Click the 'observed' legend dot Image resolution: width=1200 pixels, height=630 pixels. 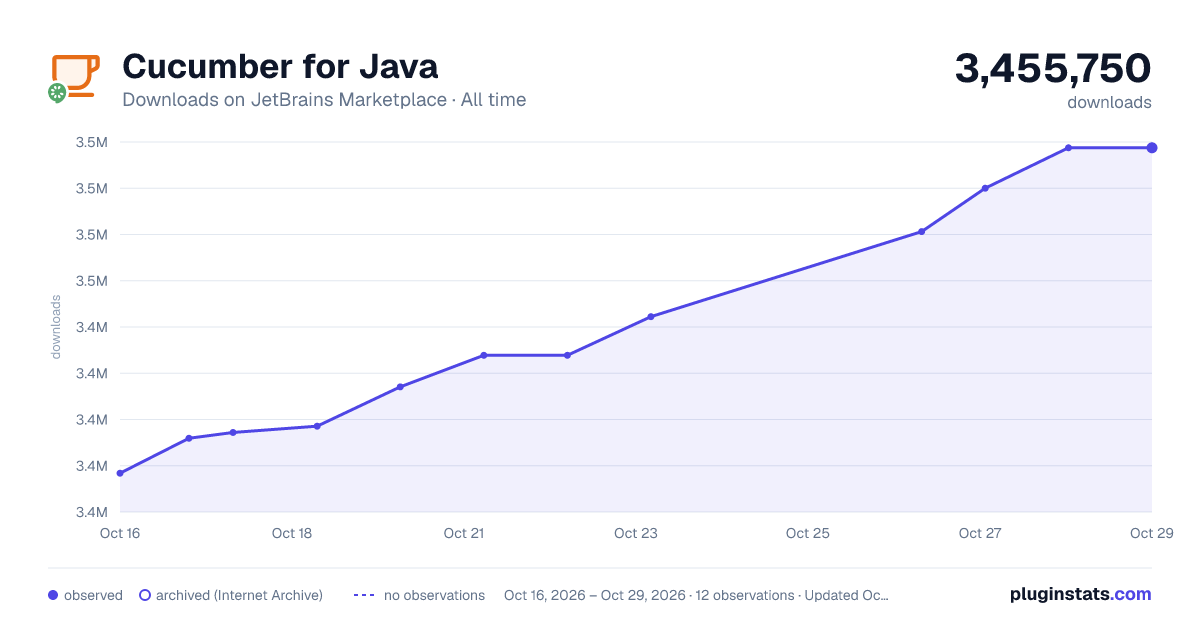[53, 595]
